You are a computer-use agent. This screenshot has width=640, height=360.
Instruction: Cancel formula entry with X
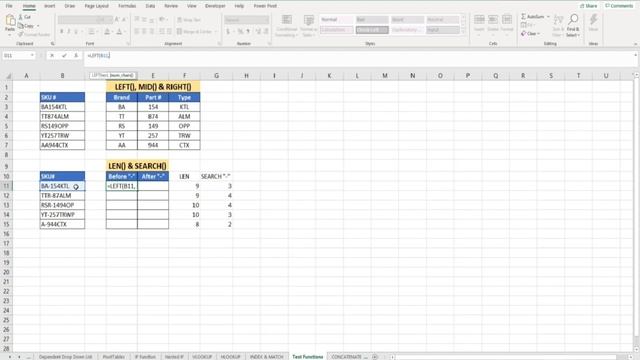[x=52, y=56]
